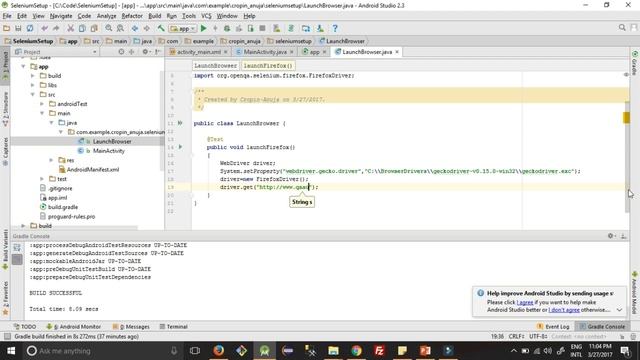This screenshot has height=360, width=640.
Task: Click the launchFirefox() breadcrumb in the editor
Action: [268, 66]
